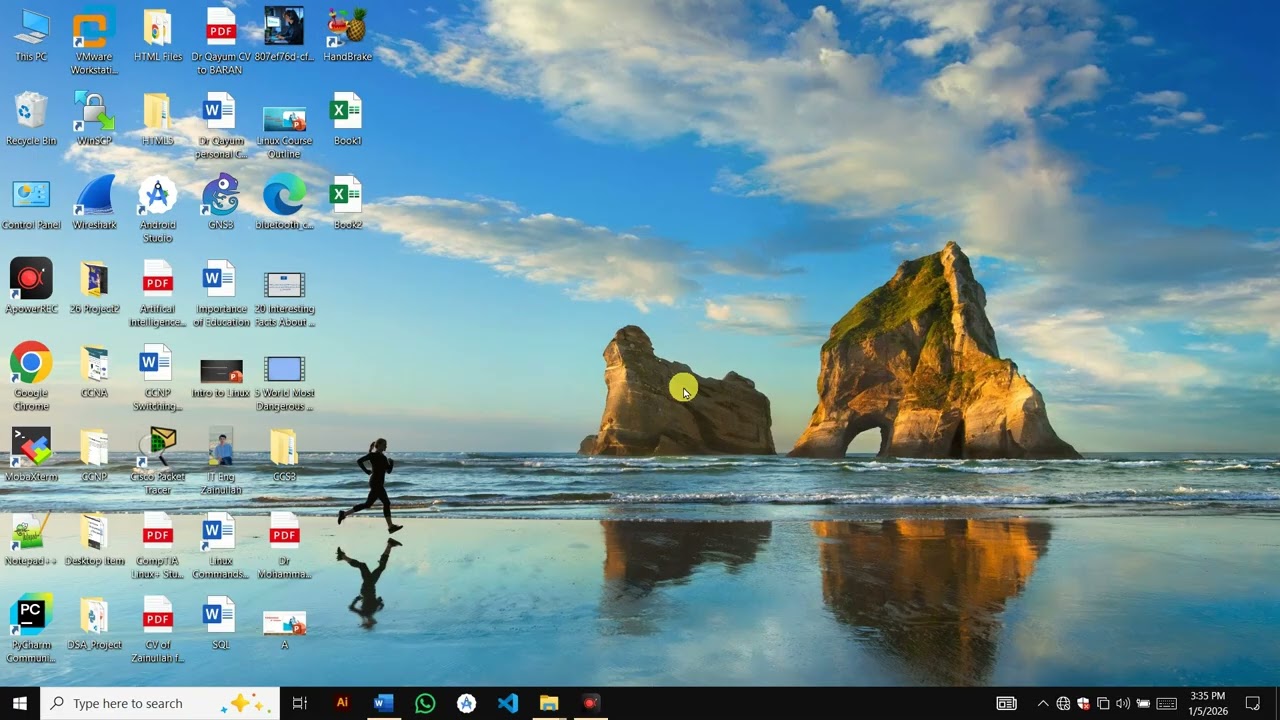This screenshot has width=1280, height=720.
Task: Select the bluetooth Edge shortcut
Action: [284, 203]
